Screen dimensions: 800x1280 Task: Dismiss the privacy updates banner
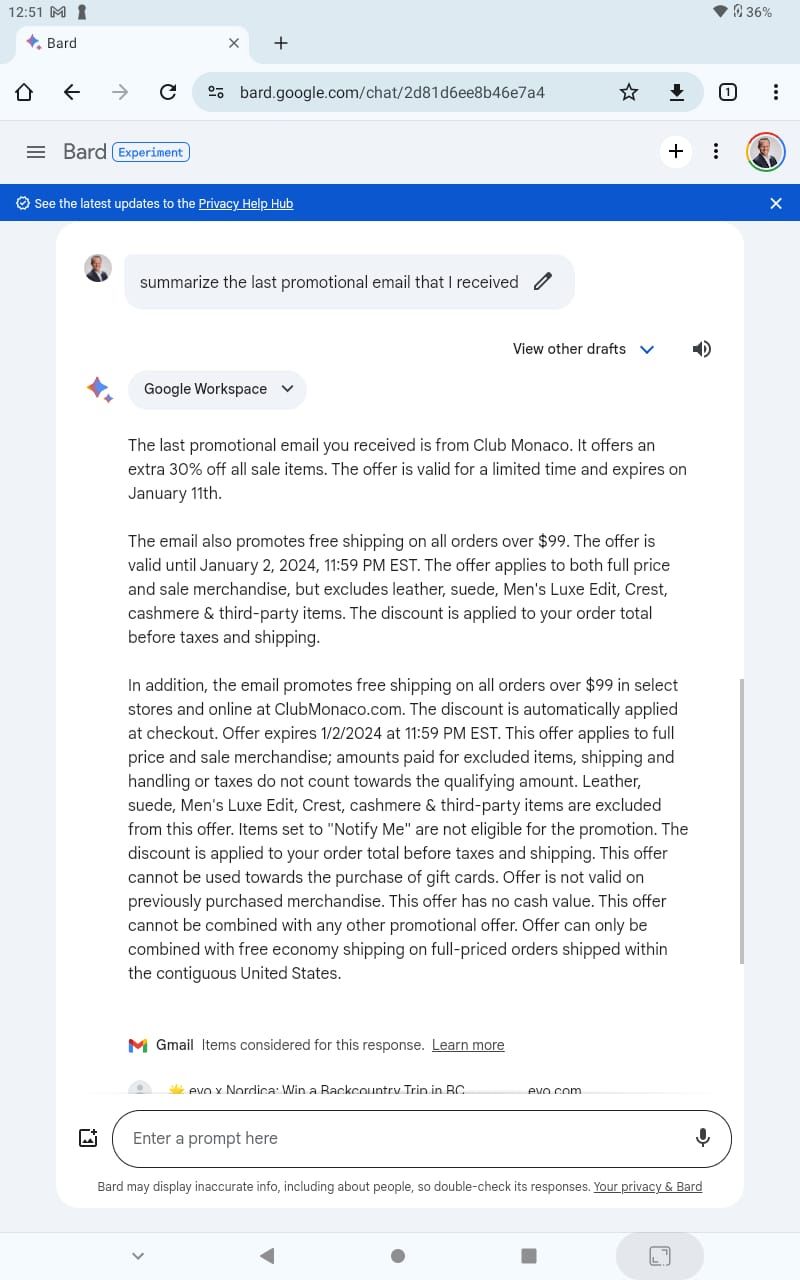click(x=776, y=203)
